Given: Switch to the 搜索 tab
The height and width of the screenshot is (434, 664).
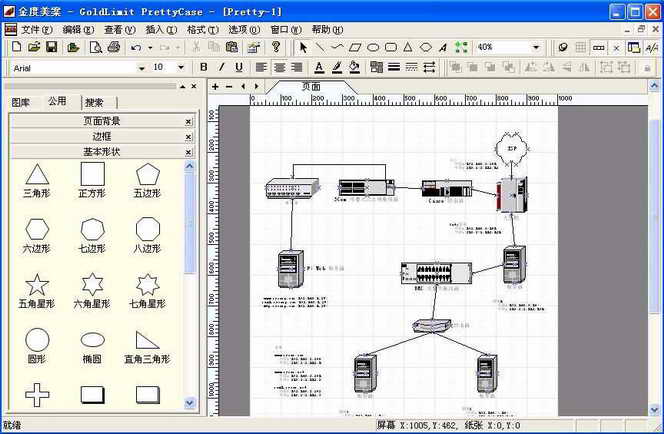Looking at the screenshot, I should click(94, 102).
